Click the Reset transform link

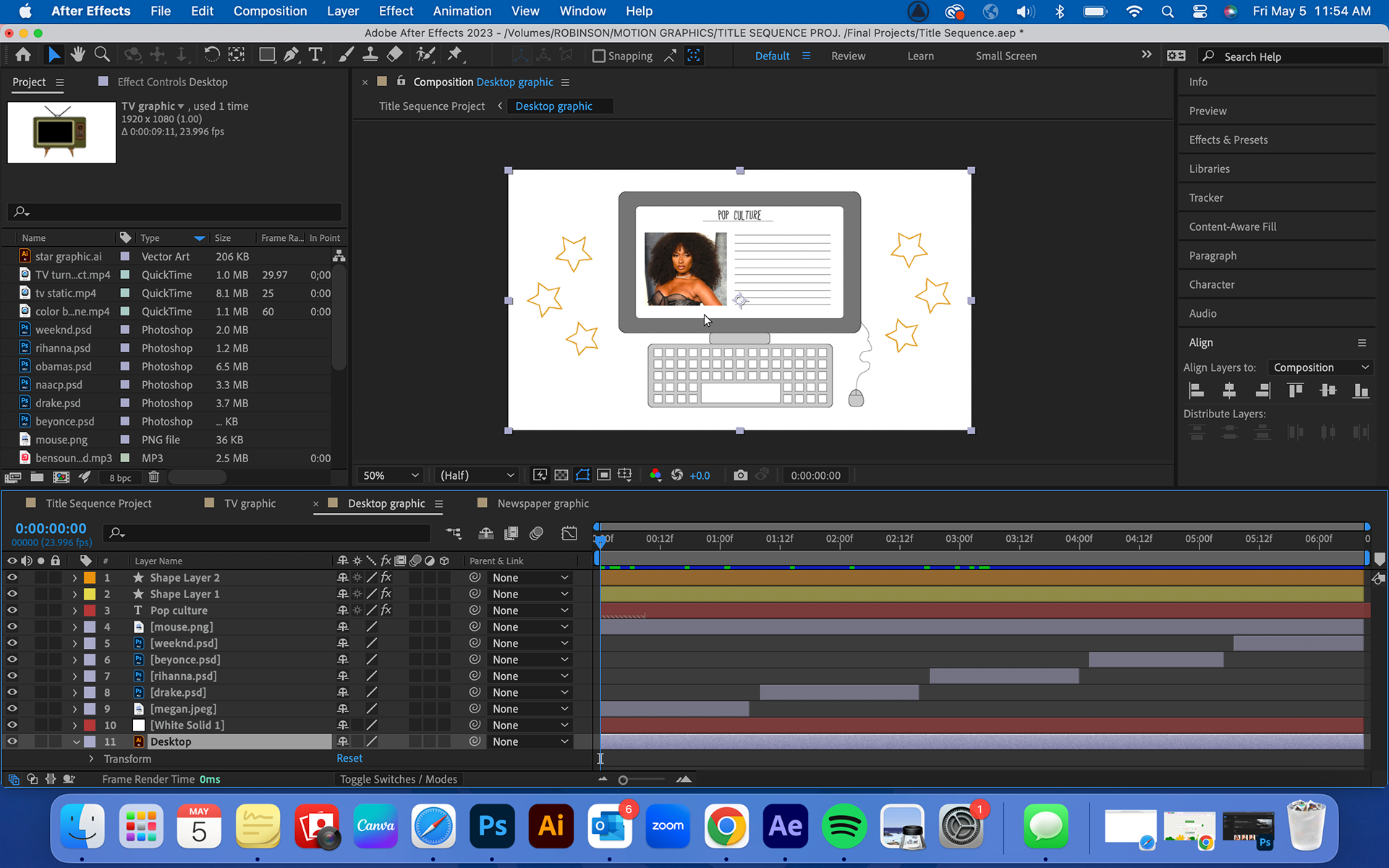[349, 758]
